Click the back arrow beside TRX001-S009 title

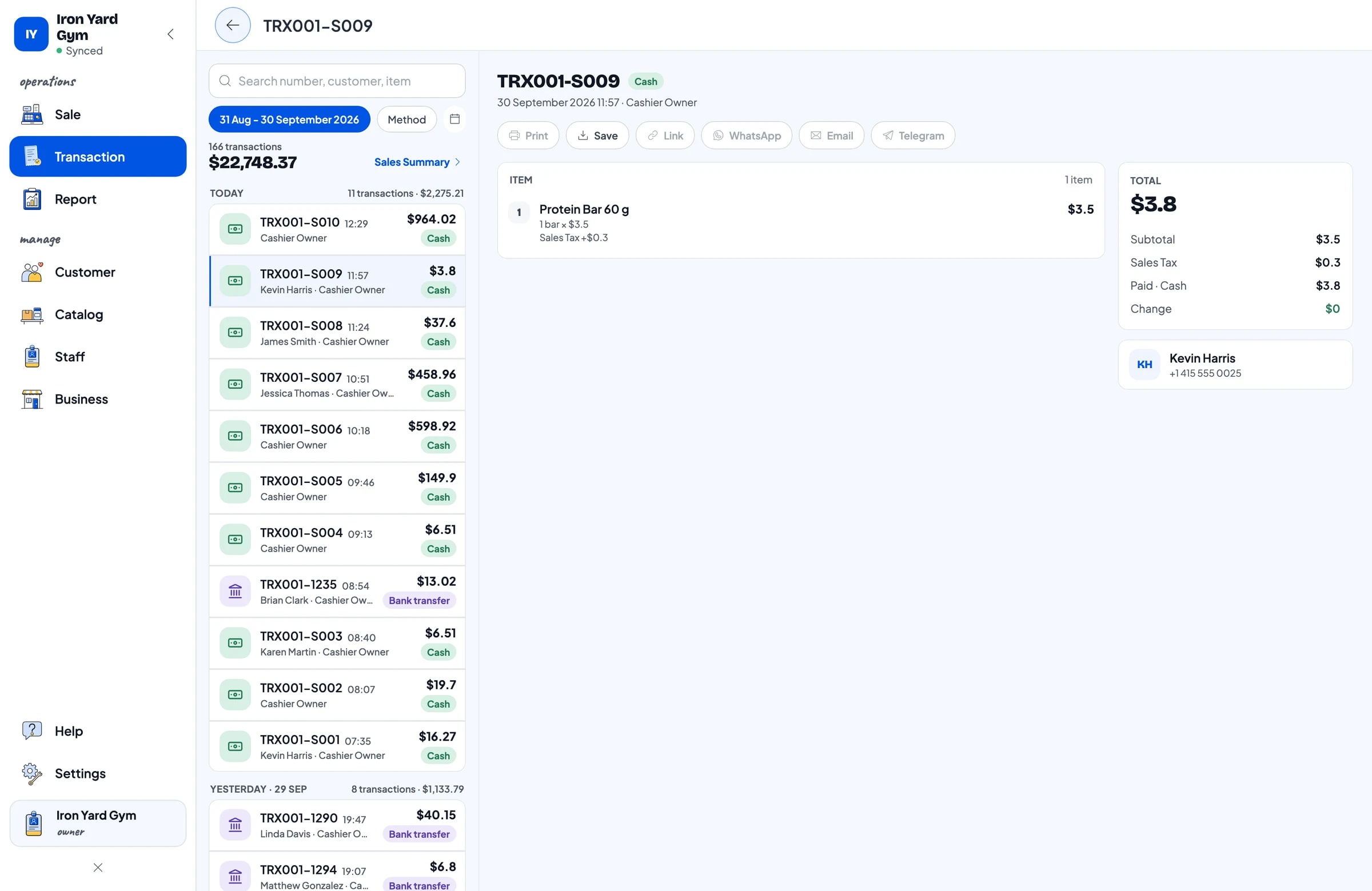coord(232,25)
